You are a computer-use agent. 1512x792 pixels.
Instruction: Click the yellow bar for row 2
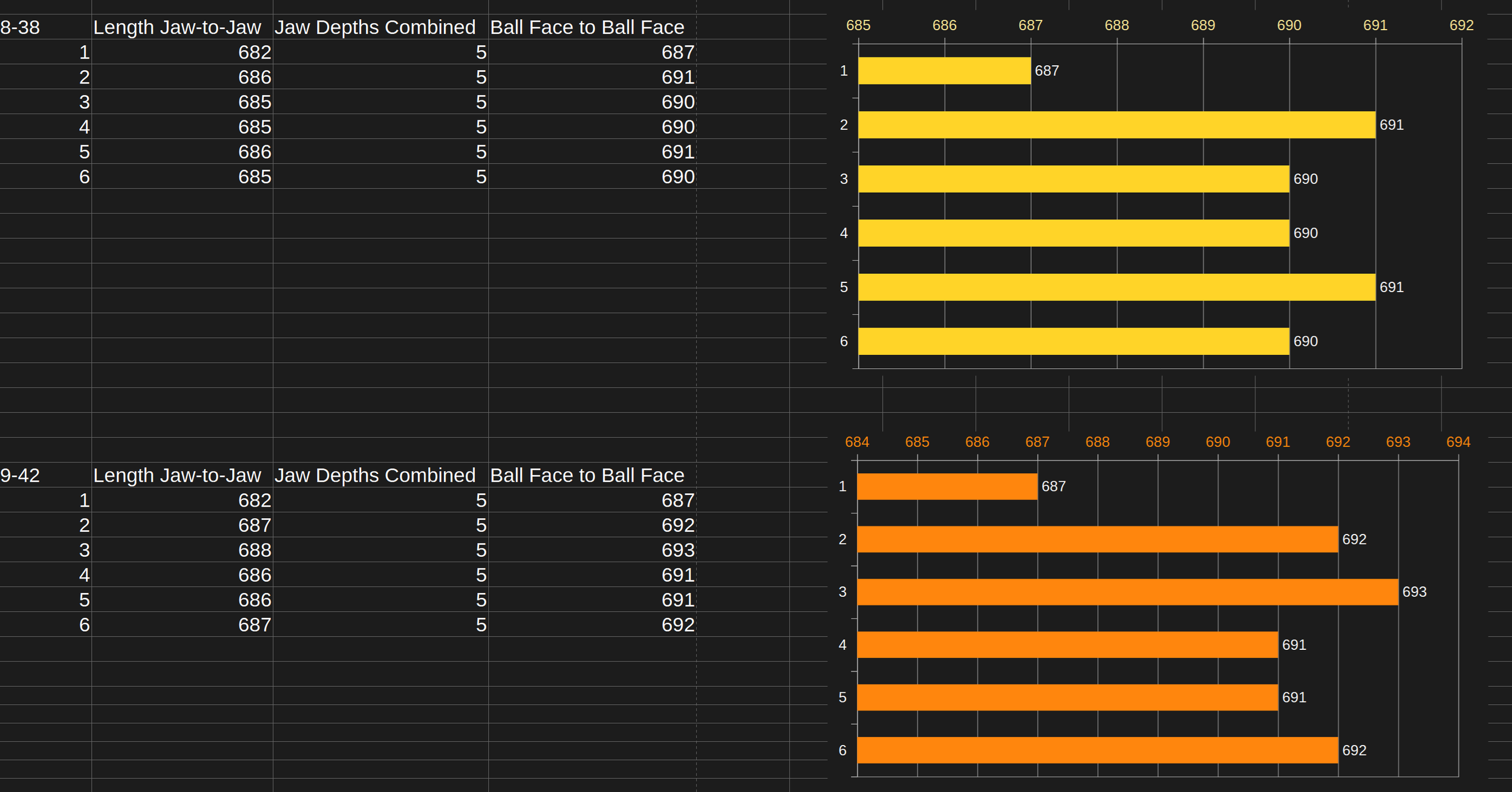1116,125
